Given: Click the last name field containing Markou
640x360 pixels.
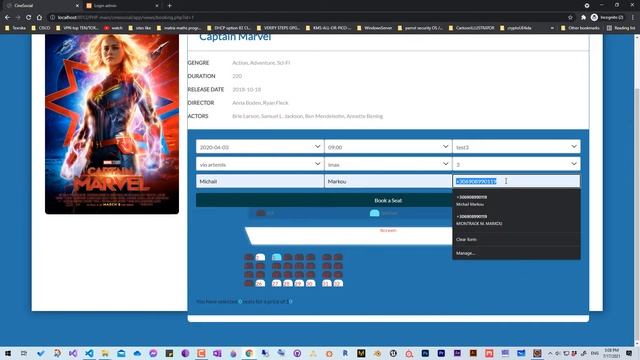Looking at the screenshot, I should 388,181.
